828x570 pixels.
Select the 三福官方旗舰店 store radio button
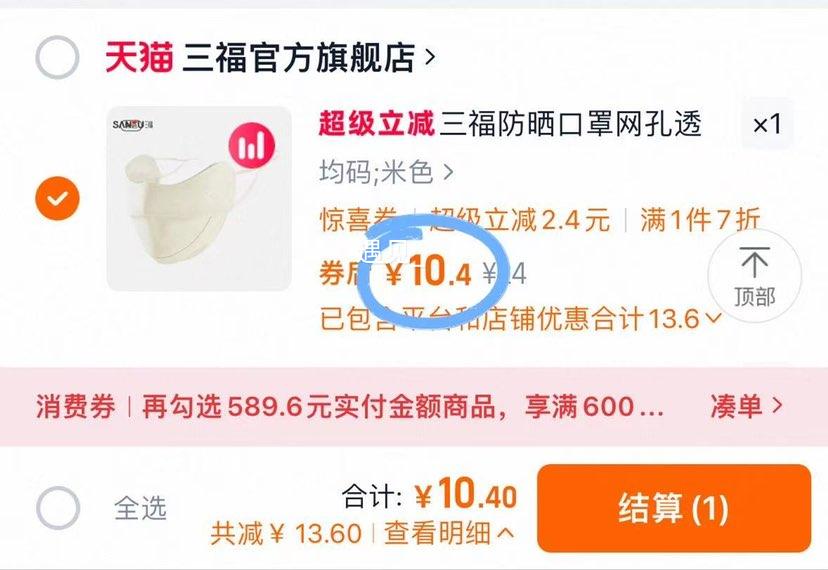click(57, 57)
